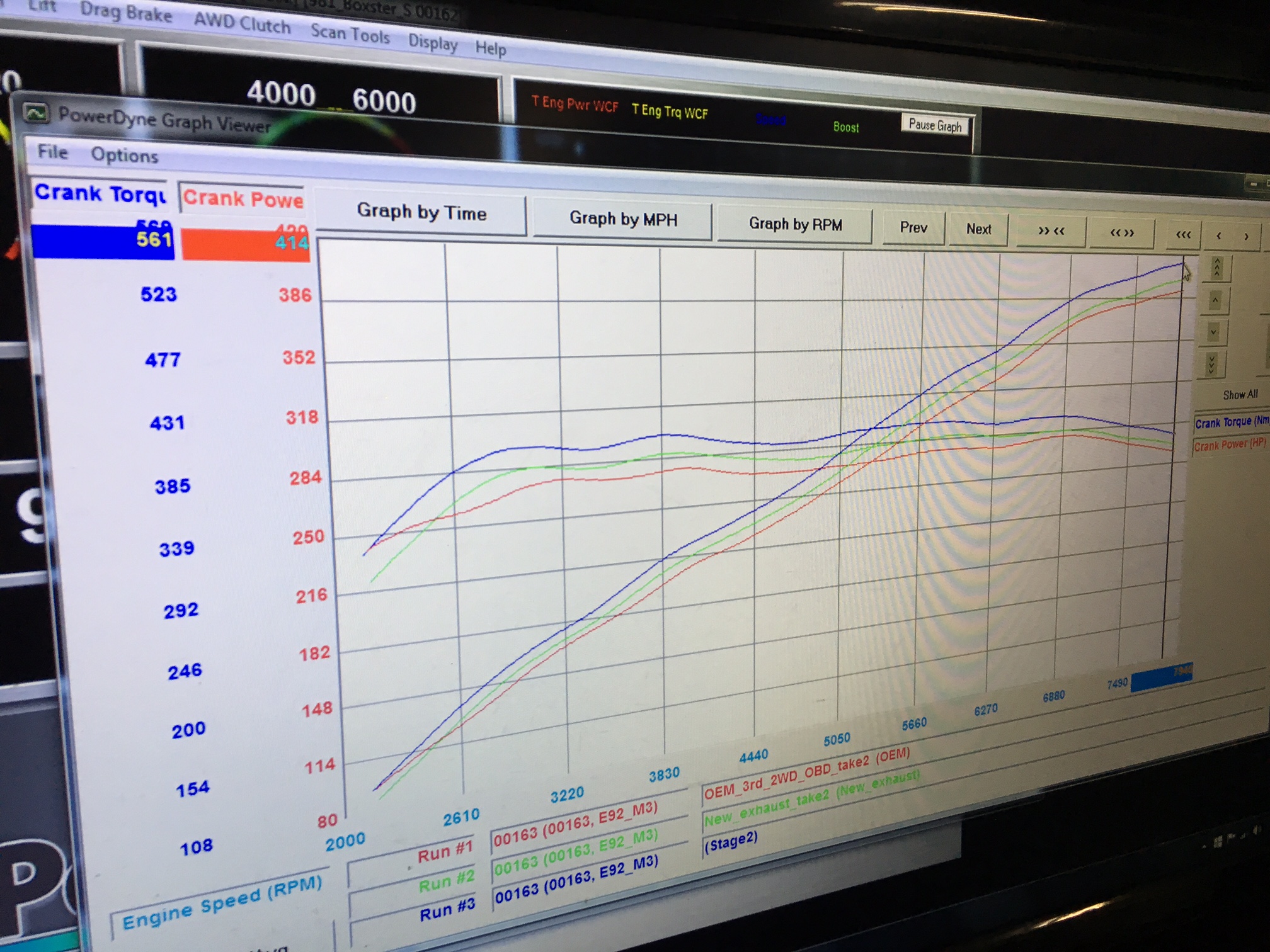Click the Graph by MPH button

pos(623,218)
